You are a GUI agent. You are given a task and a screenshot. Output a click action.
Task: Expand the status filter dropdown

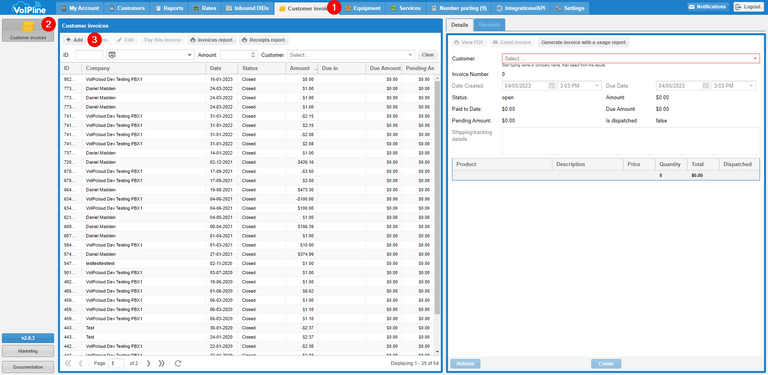(190, 55)
